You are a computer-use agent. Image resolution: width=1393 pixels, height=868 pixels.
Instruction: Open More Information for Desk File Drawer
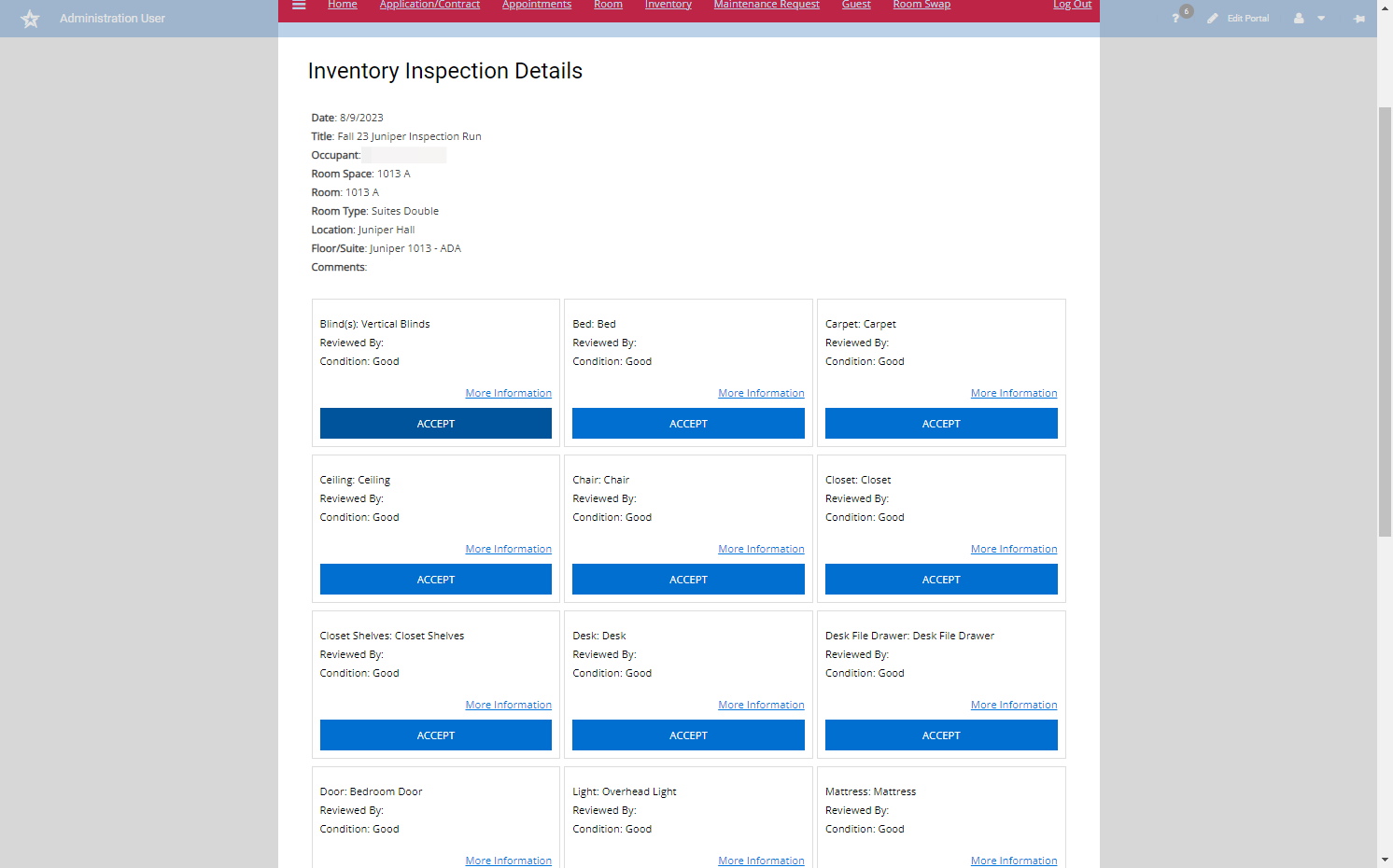[1014, 705]
